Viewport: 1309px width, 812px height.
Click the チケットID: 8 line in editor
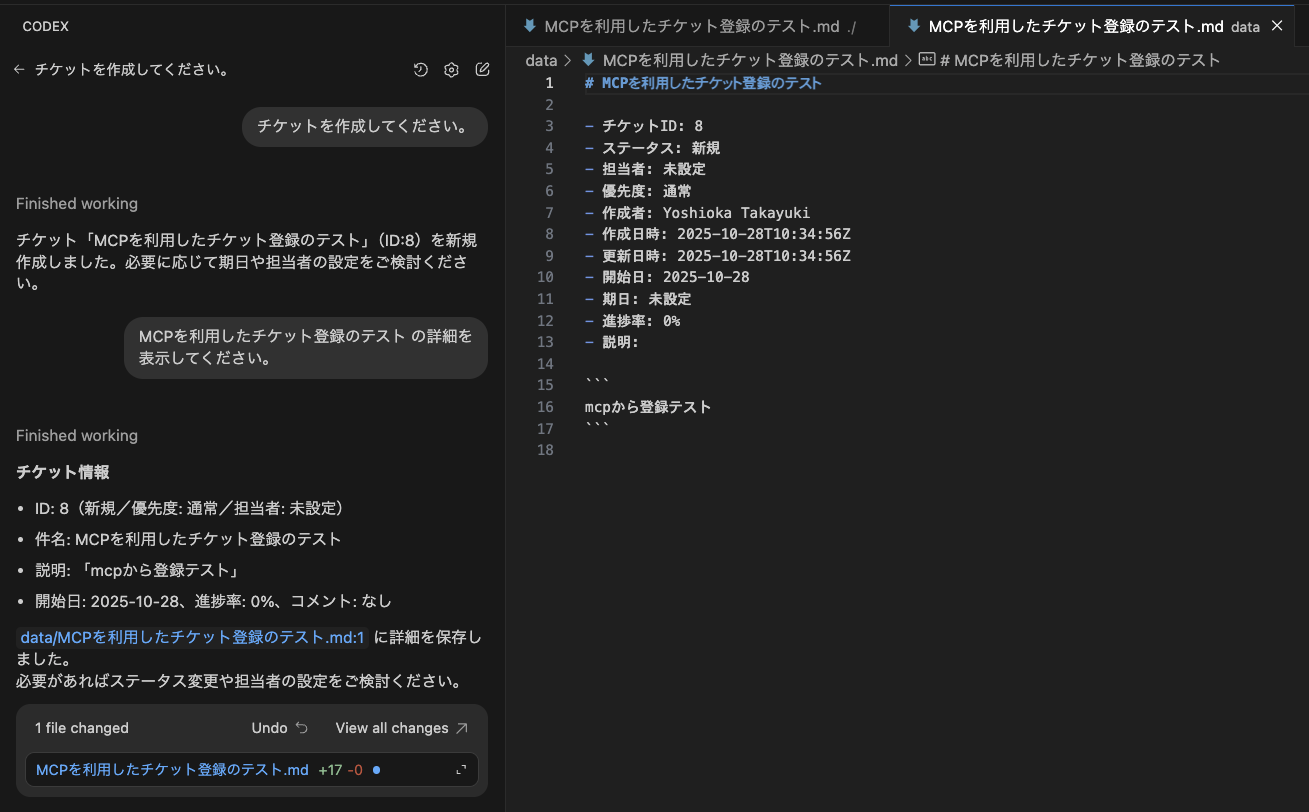click(652, 126)
